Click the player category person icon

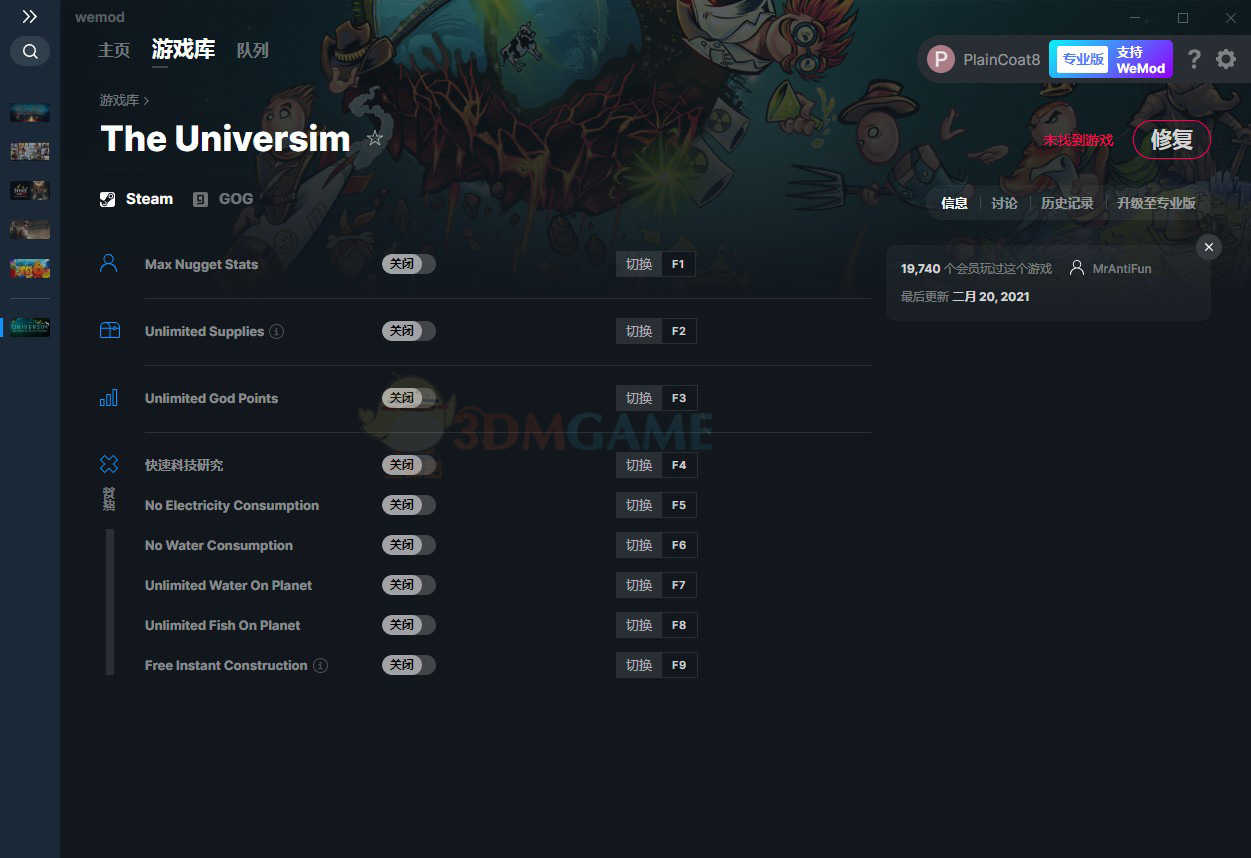pyautogui.click(x=109, y=263)
